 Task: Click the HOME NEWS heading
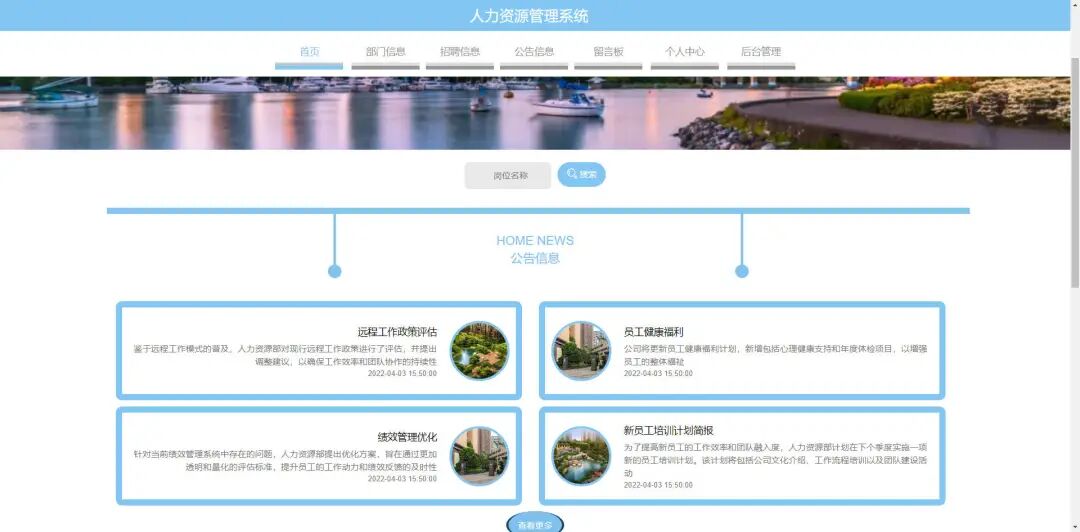pos(535,241)
